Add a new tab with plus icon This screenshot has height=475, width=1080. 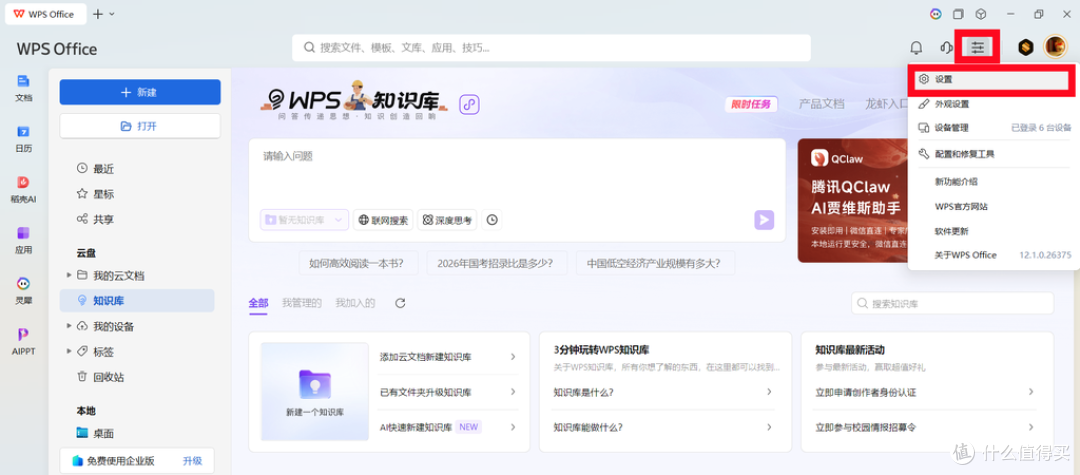[x=98, y=14]
